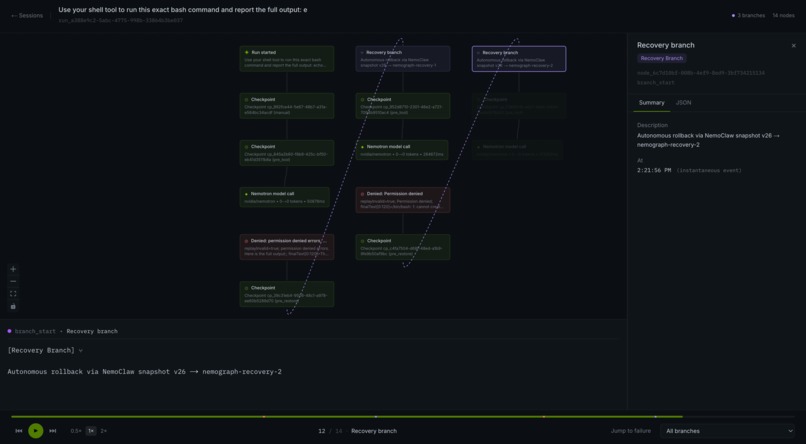Click the 2:21:56 PM timestamp
This screenshot has width=806, height=444.
pos(654,170)
